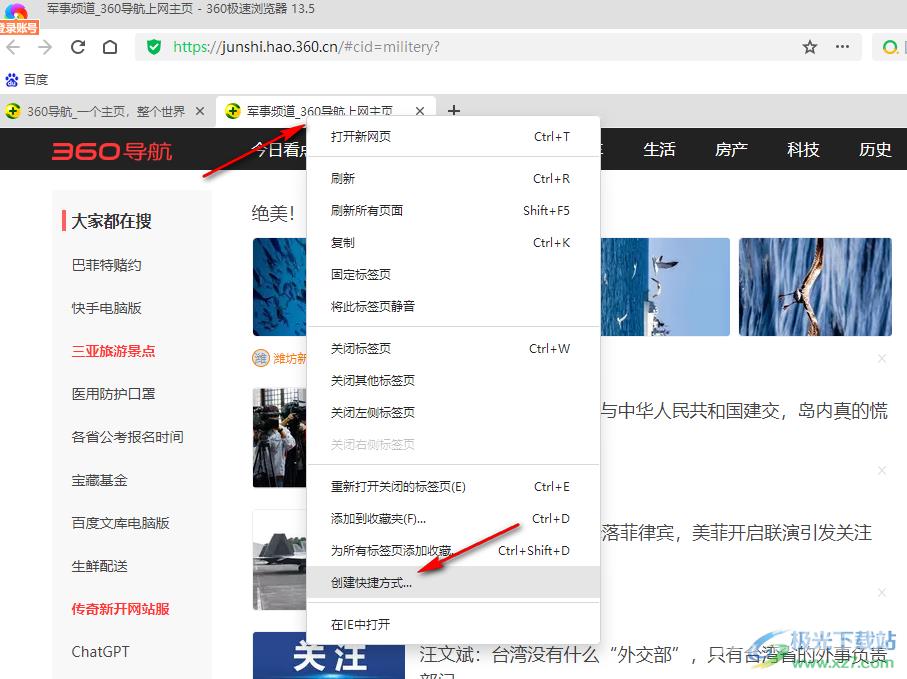
Task: Close the 军事频道 tab
Action: tap(420, 110)
